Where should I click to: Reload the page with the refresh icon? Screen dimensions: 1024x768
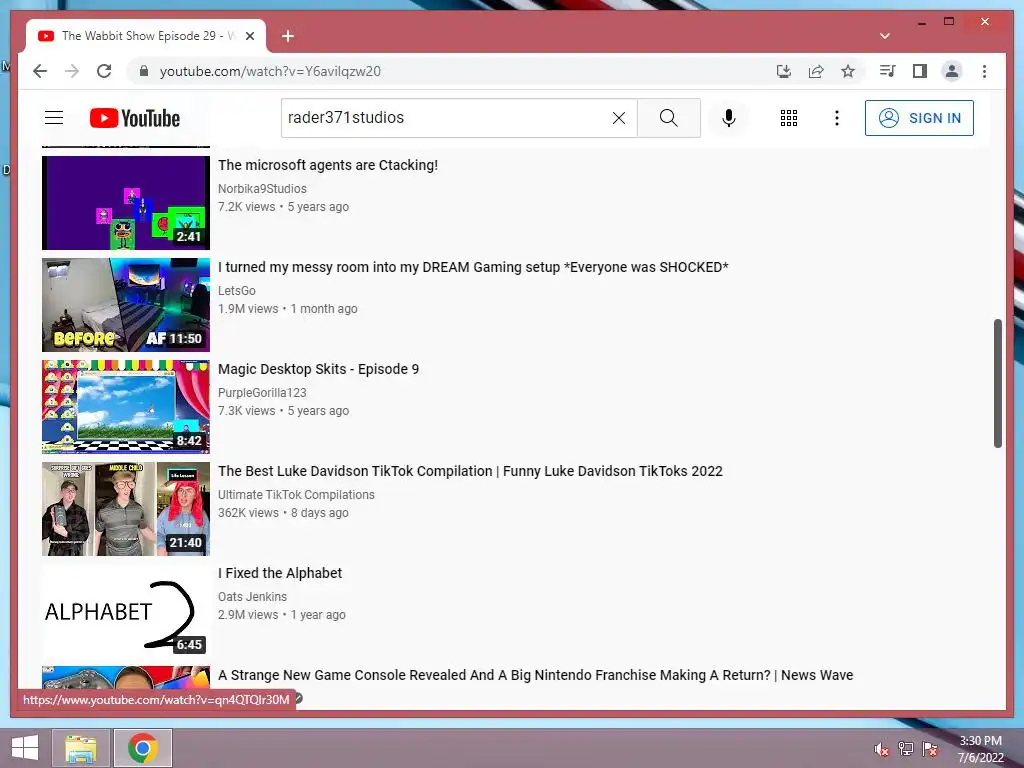[x=104, y=71]
